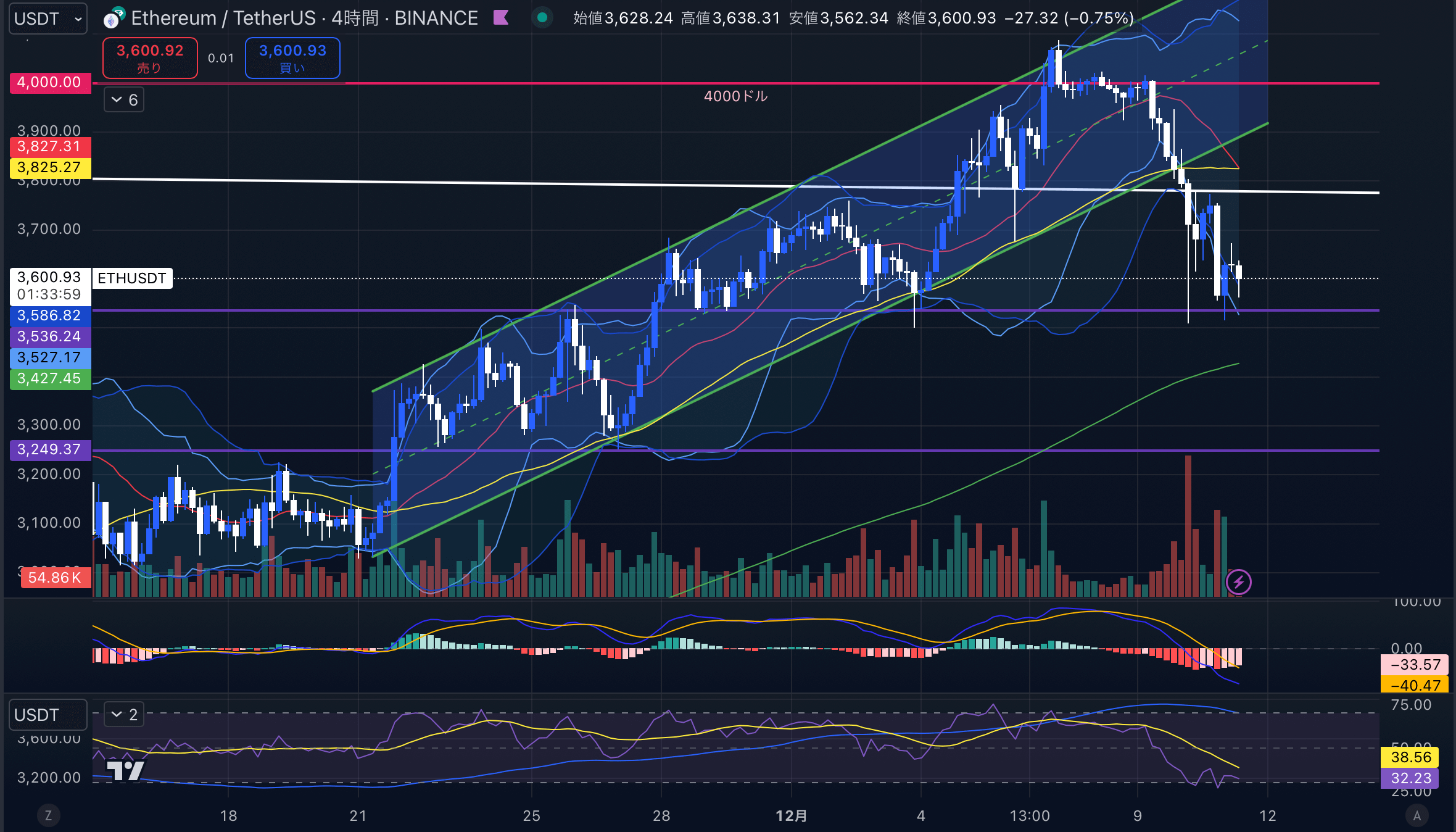1456x832 pixels.
Task: Click the 始値3,628.24 open value in header
Action: [623, 19]
